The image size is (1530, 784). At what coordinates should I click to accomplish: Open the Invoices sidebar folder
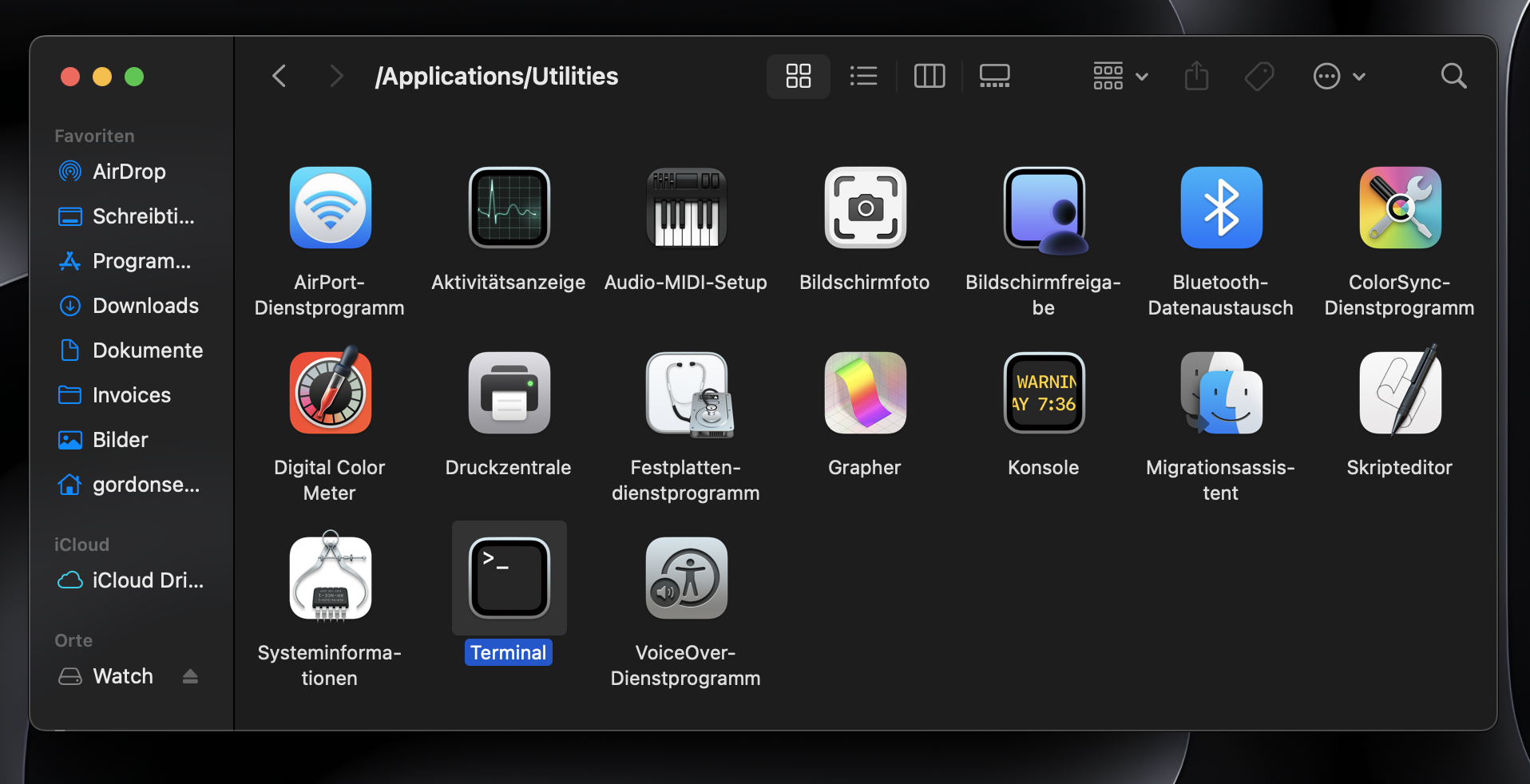coord(133,395)
